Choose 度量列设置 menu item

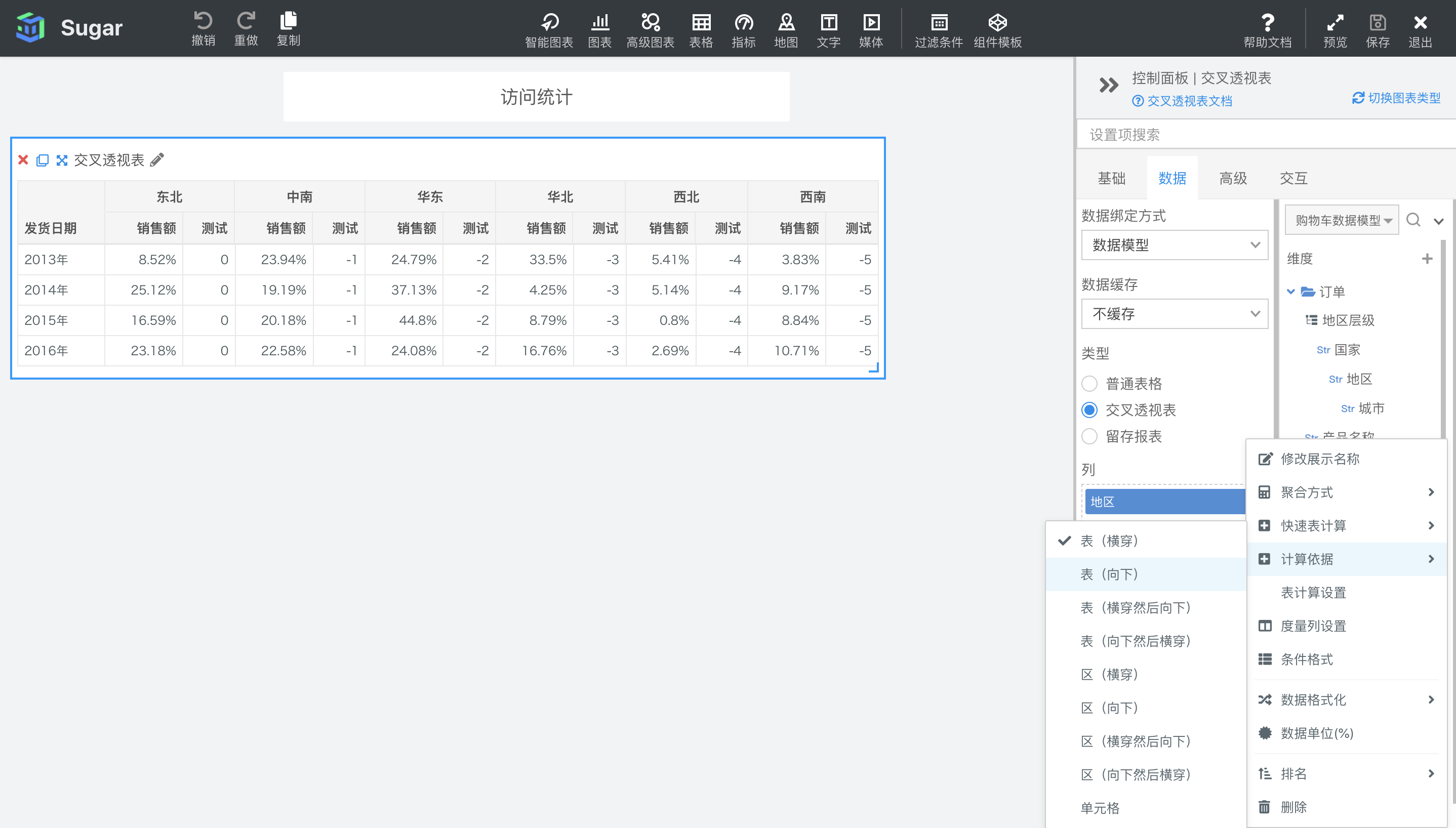[x=1346, y=627]
